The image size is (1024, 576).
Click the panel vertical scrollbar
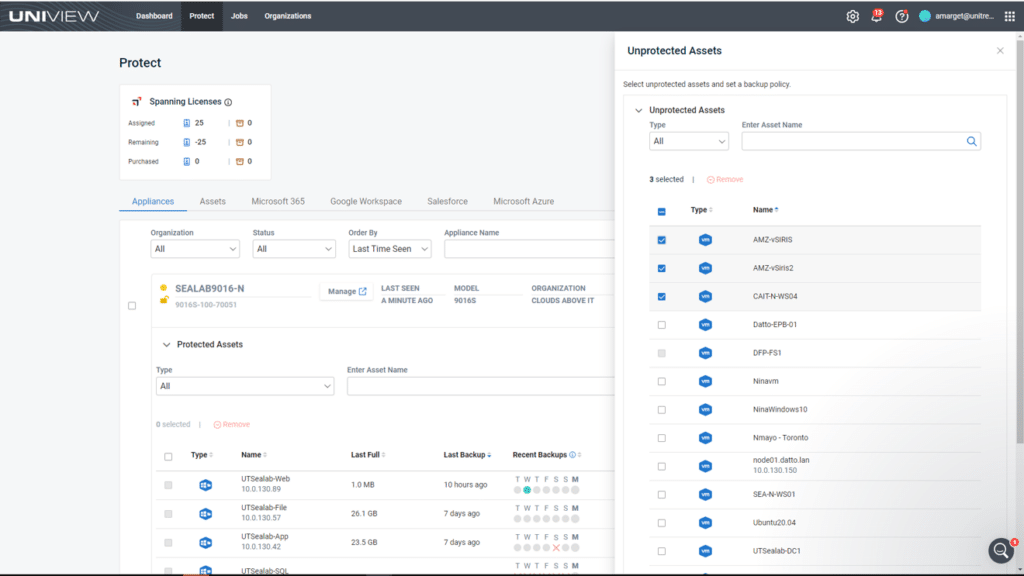[x=1019, y=242]
